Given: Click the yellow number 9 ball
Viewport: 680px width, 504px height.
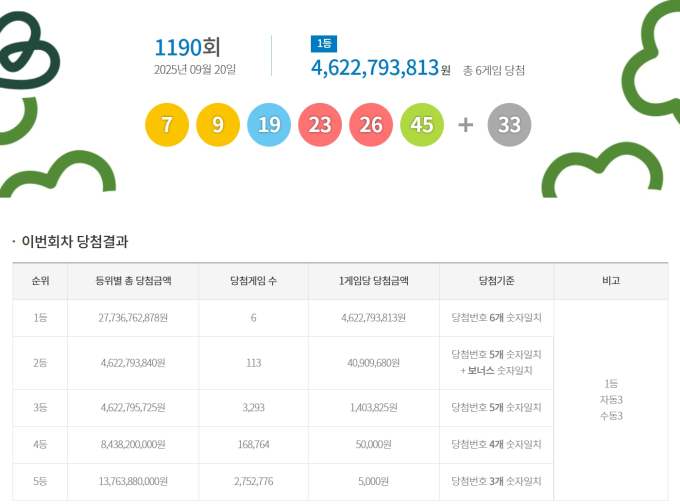Looking at the screenshot, I should coord(218,125).
